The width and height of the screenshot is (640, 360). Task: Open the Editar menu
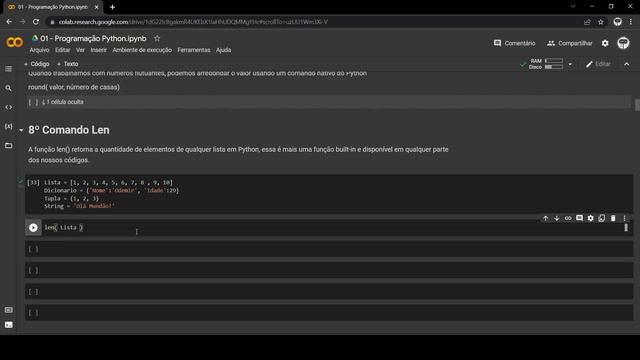pos(62,50)
